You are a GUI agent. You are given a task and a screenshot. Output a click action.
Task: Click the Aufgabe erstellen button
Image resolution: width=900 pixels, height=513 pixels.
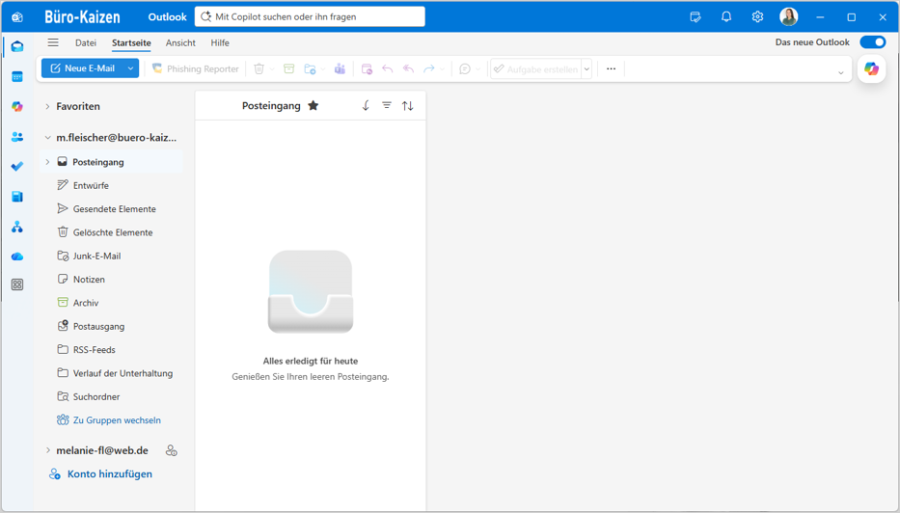(x=536, y=69)
